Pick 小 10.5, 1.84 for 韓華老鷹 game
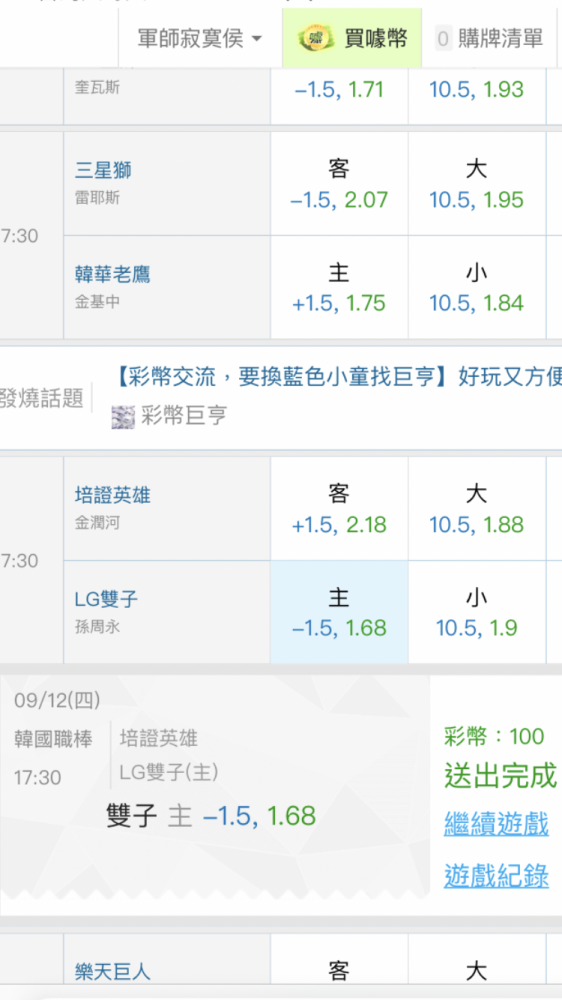The width and height of the screenshot is (562, 1000). point(477,288)
